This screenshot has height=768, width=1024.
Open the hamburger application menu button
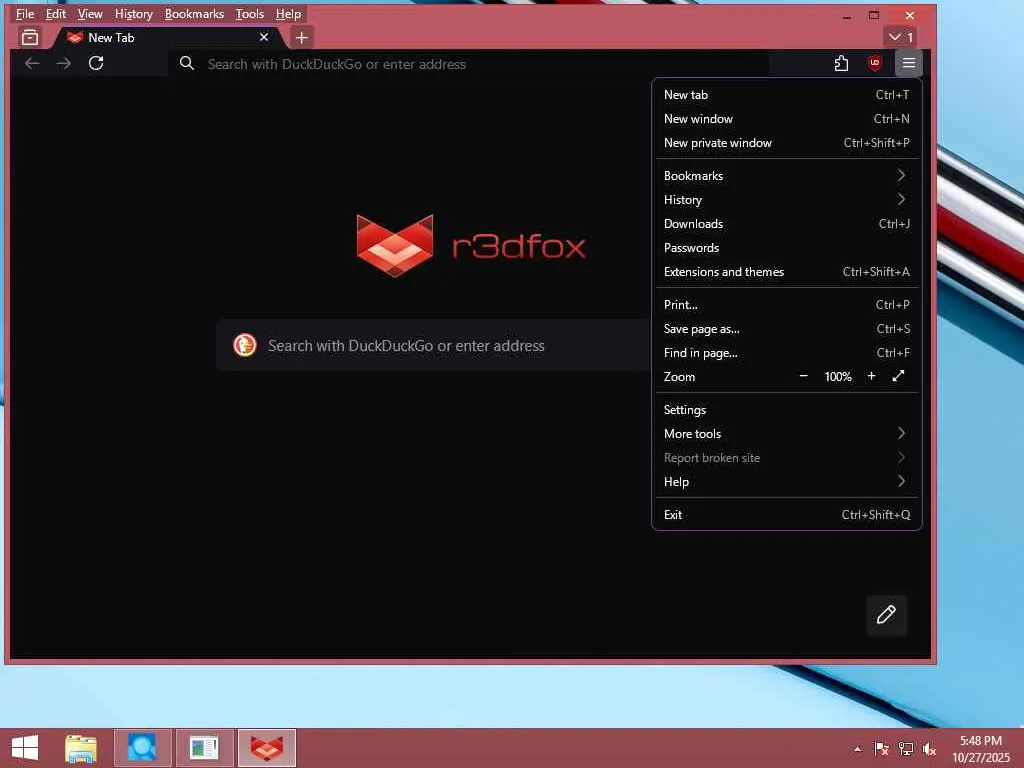point(908,63)
